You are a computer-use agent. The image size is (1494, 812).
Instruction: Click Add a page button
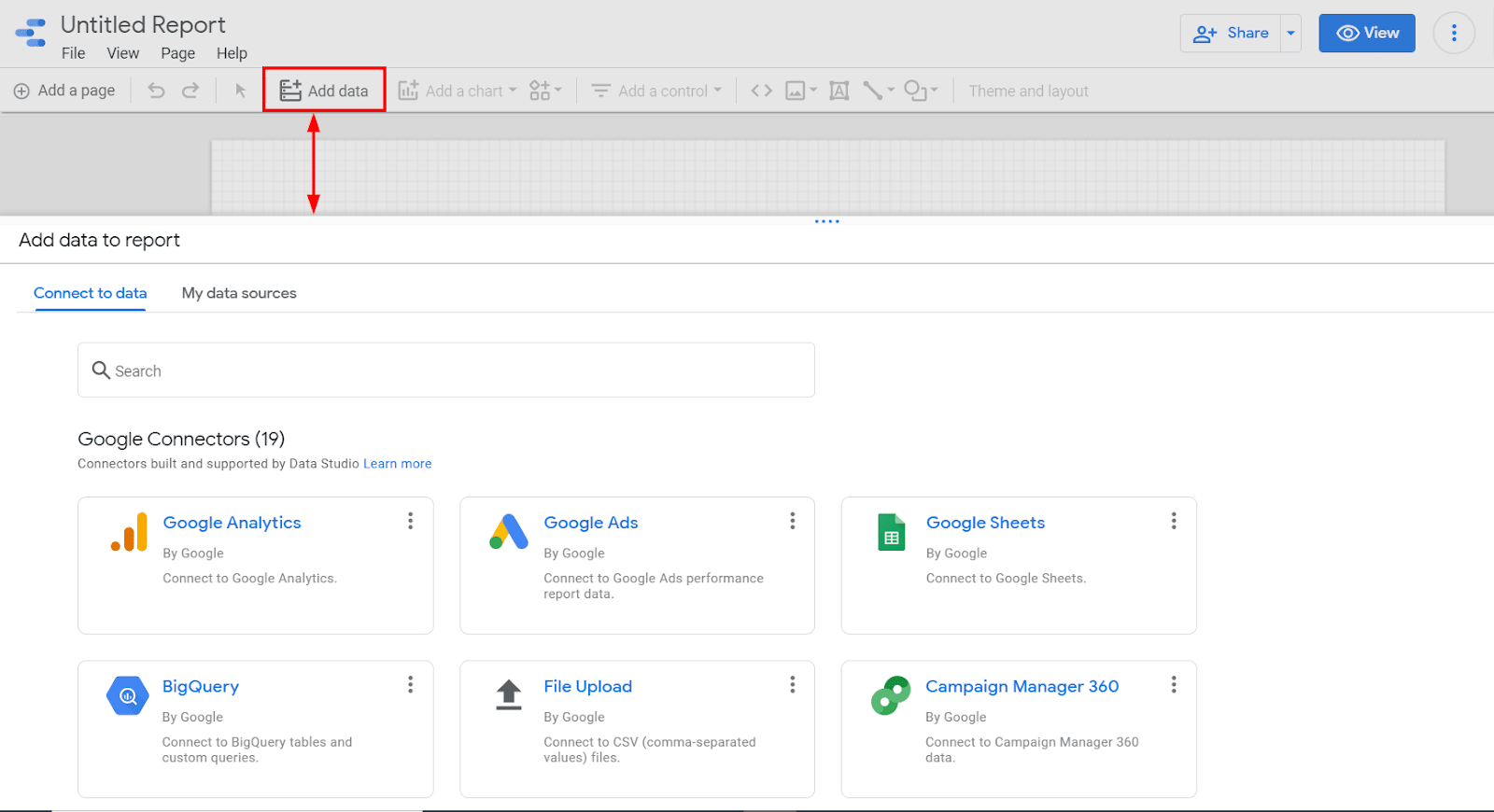click(x=64, y=91)
